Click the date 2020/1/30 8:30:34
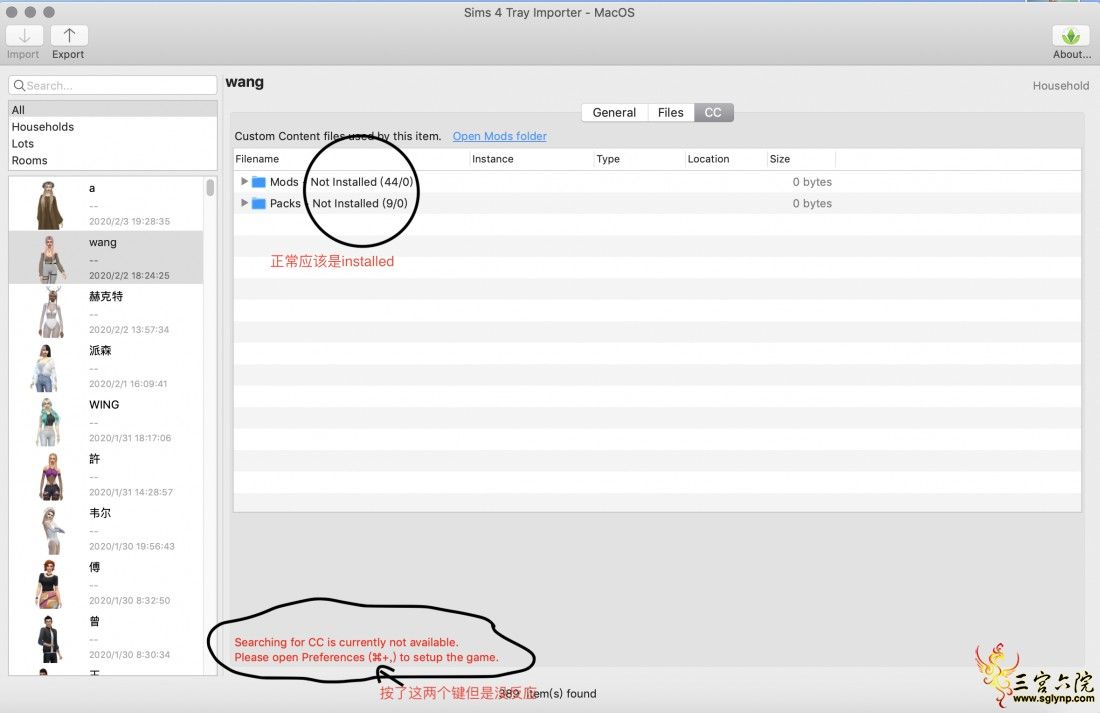The width and height of the screenshot is (1100, 713). 129,655
